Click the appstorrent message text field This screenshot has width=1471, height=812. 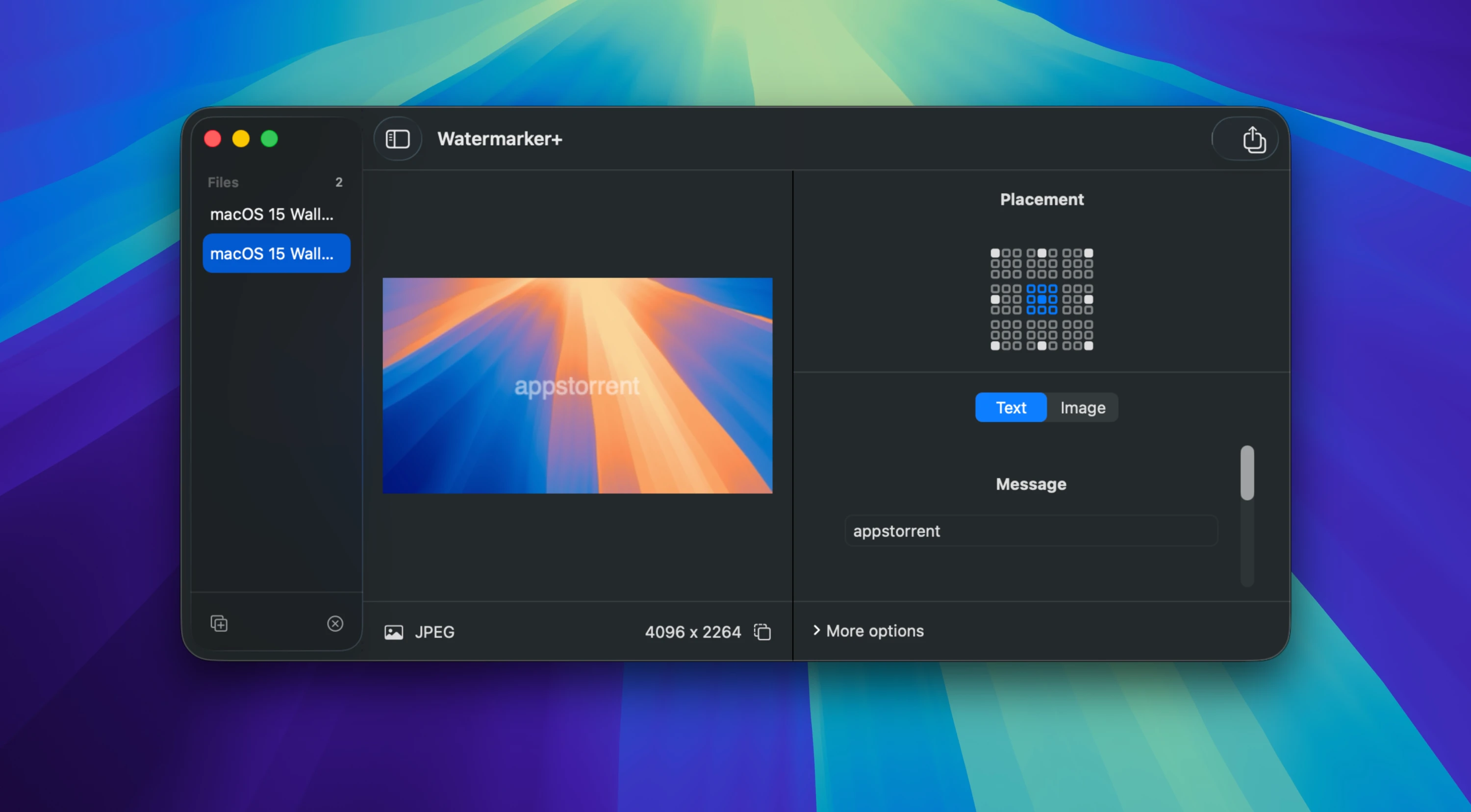[1031, 531]
